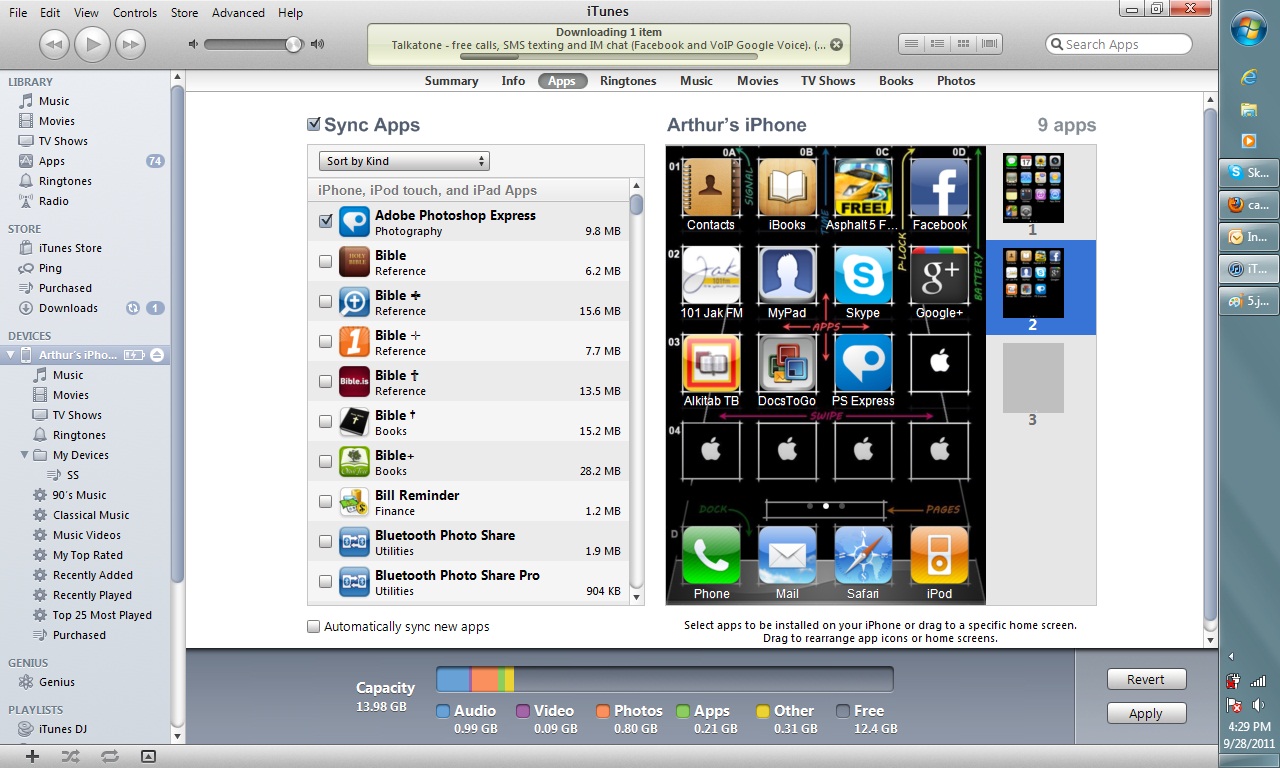Open Skype from the Windows taskbar
This screenshot has height=768, width=1280.
[1250, 172]
